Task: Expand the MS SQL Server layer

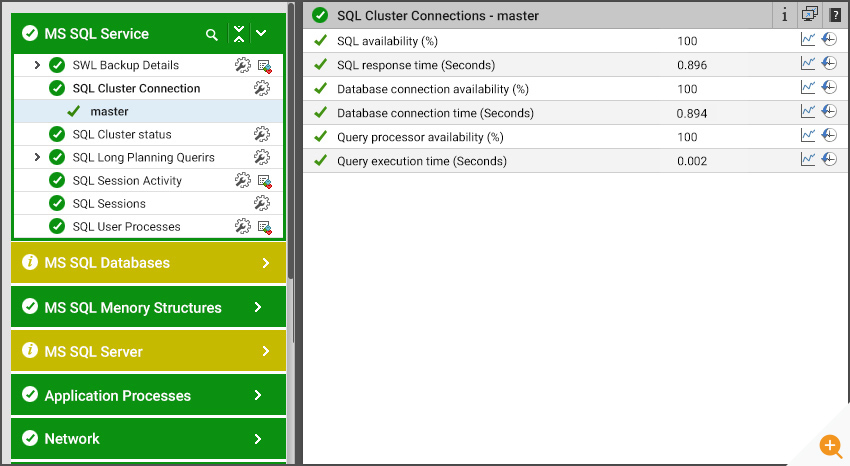Action: (266, 351)
